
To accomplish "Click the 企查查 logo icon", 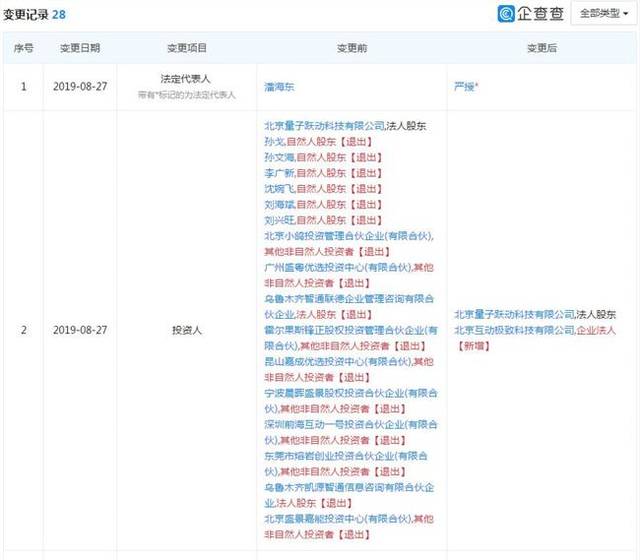I will tap(506, 13).
